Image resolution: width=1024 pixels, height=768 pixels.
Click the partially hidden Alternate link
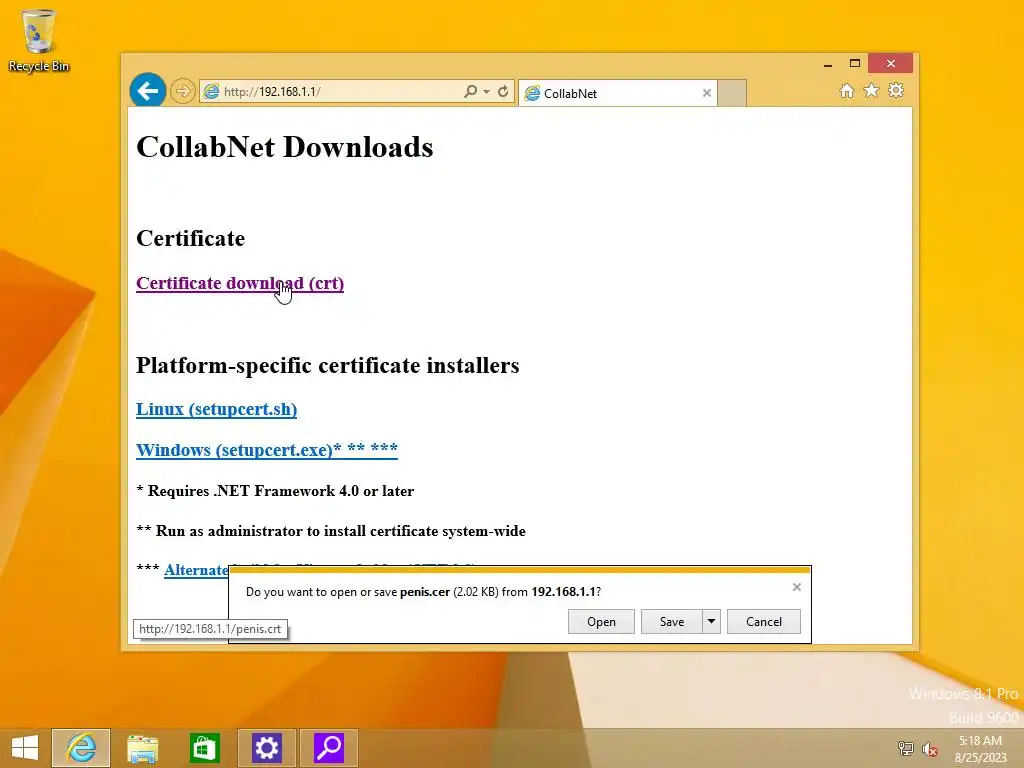[x=196, y=569]
